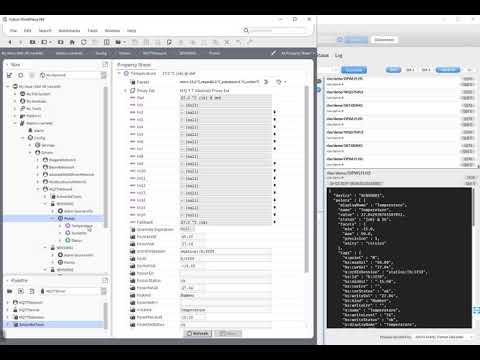Expand the Proxy Ext property row
The width and height of the screenshot is (480, 360).
click(125, 91)
